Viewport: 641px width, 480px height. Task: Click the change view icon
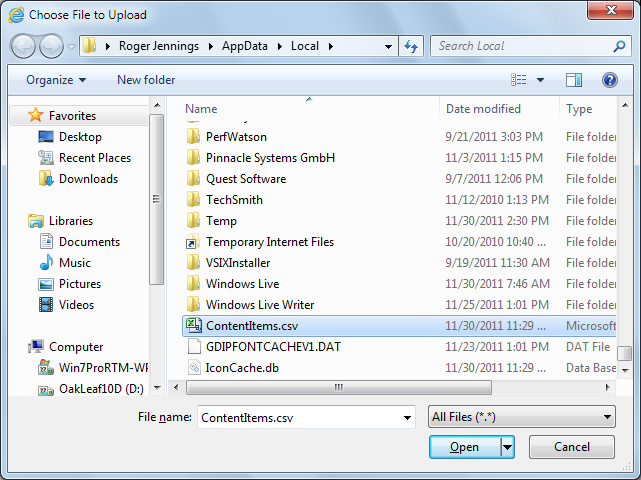point(518,80)
